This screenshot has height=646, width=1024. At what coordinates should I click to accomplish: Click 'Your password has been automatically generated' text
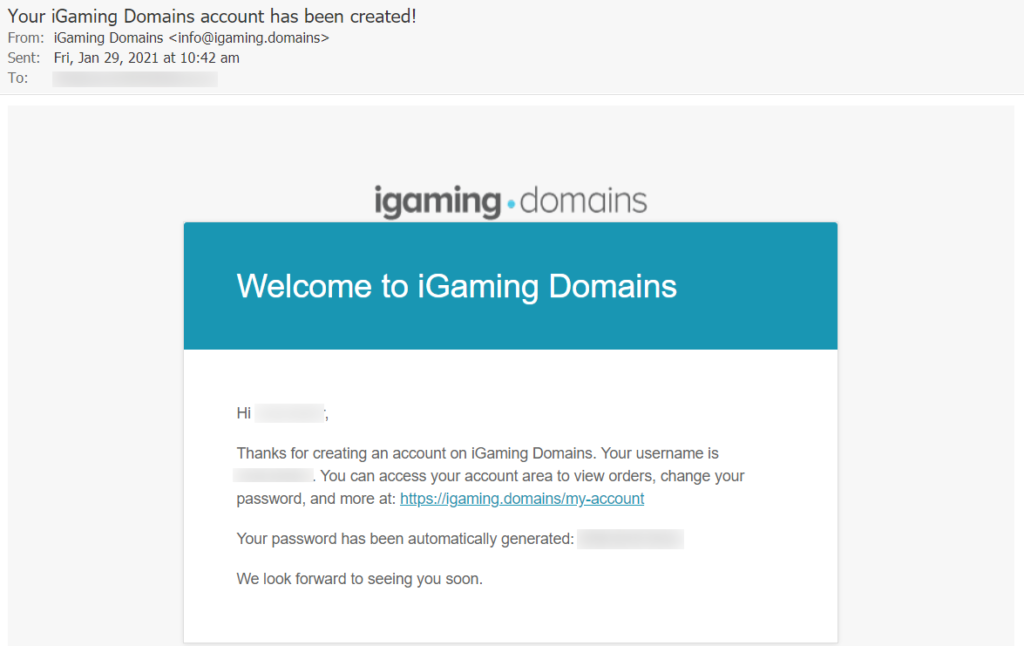tap(405, 540)
